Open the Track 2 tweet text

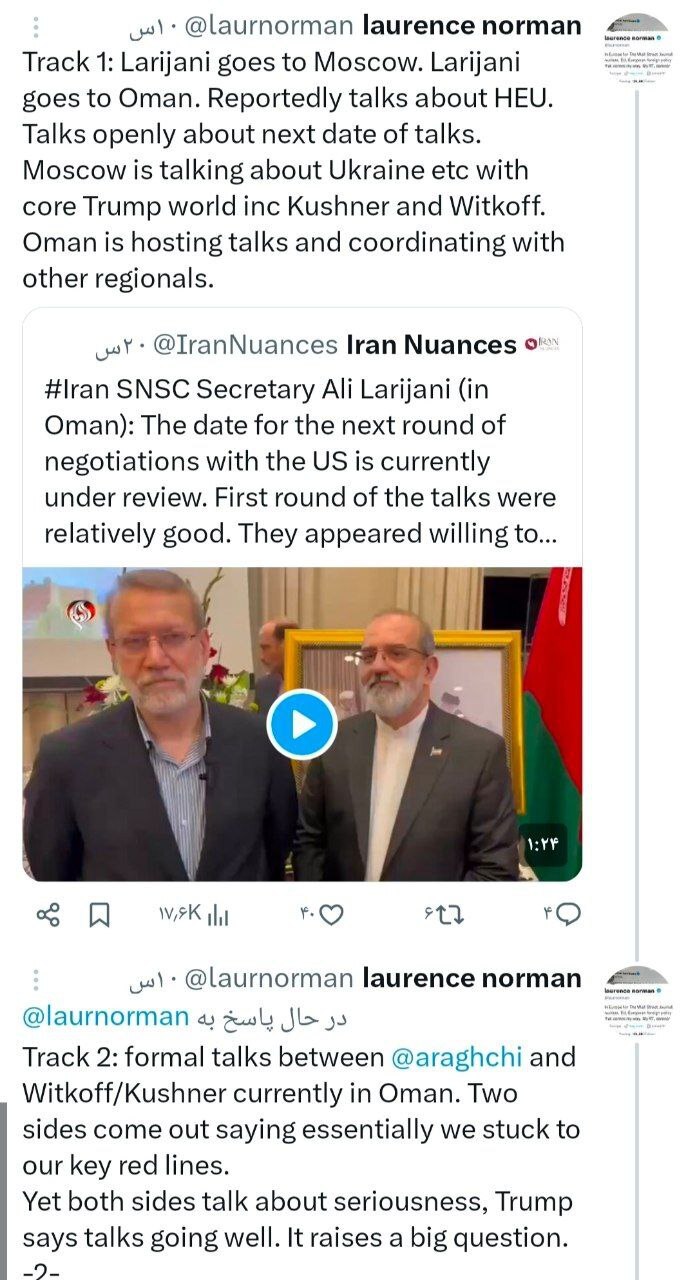point(300,1148)
